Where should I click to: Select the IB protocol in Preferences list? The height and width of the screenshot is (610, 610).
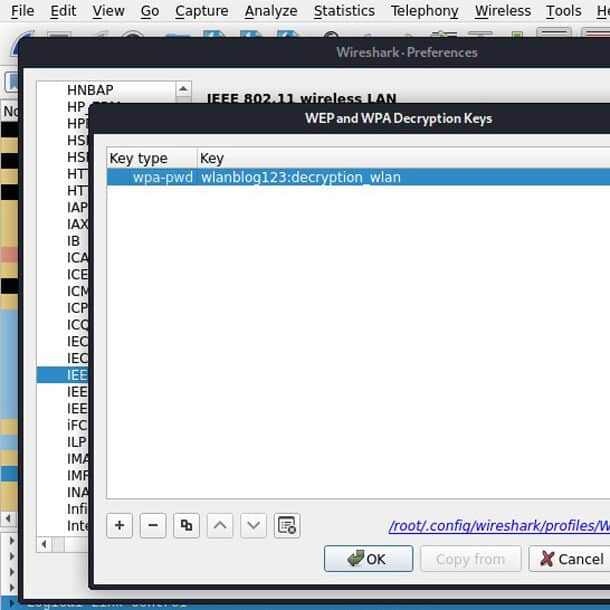coord(74,241)
